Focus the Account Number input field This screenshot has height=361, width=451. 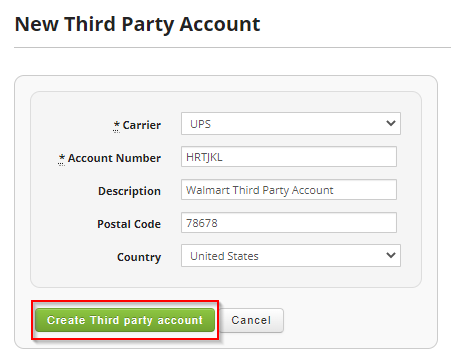click(289, 156)
